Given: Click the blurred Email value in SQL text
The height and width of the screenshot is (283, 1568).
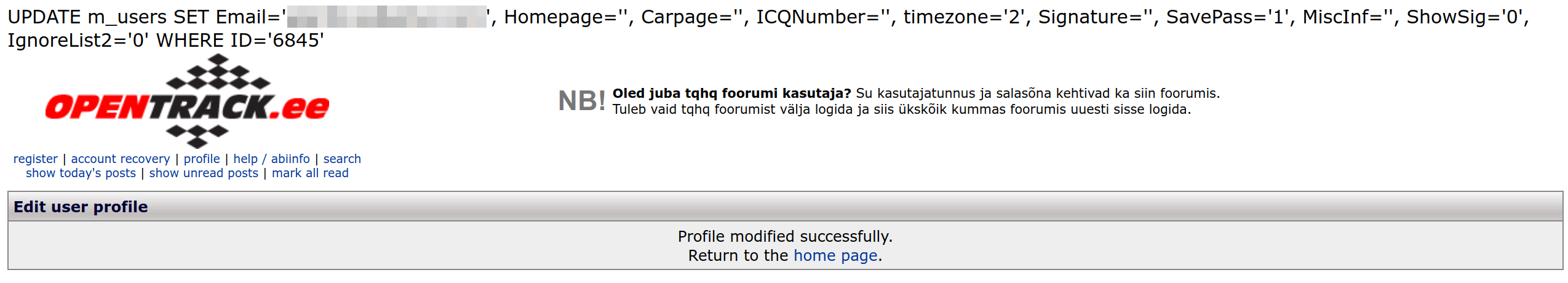Looking at the screenshot, I should pos(387,17).
